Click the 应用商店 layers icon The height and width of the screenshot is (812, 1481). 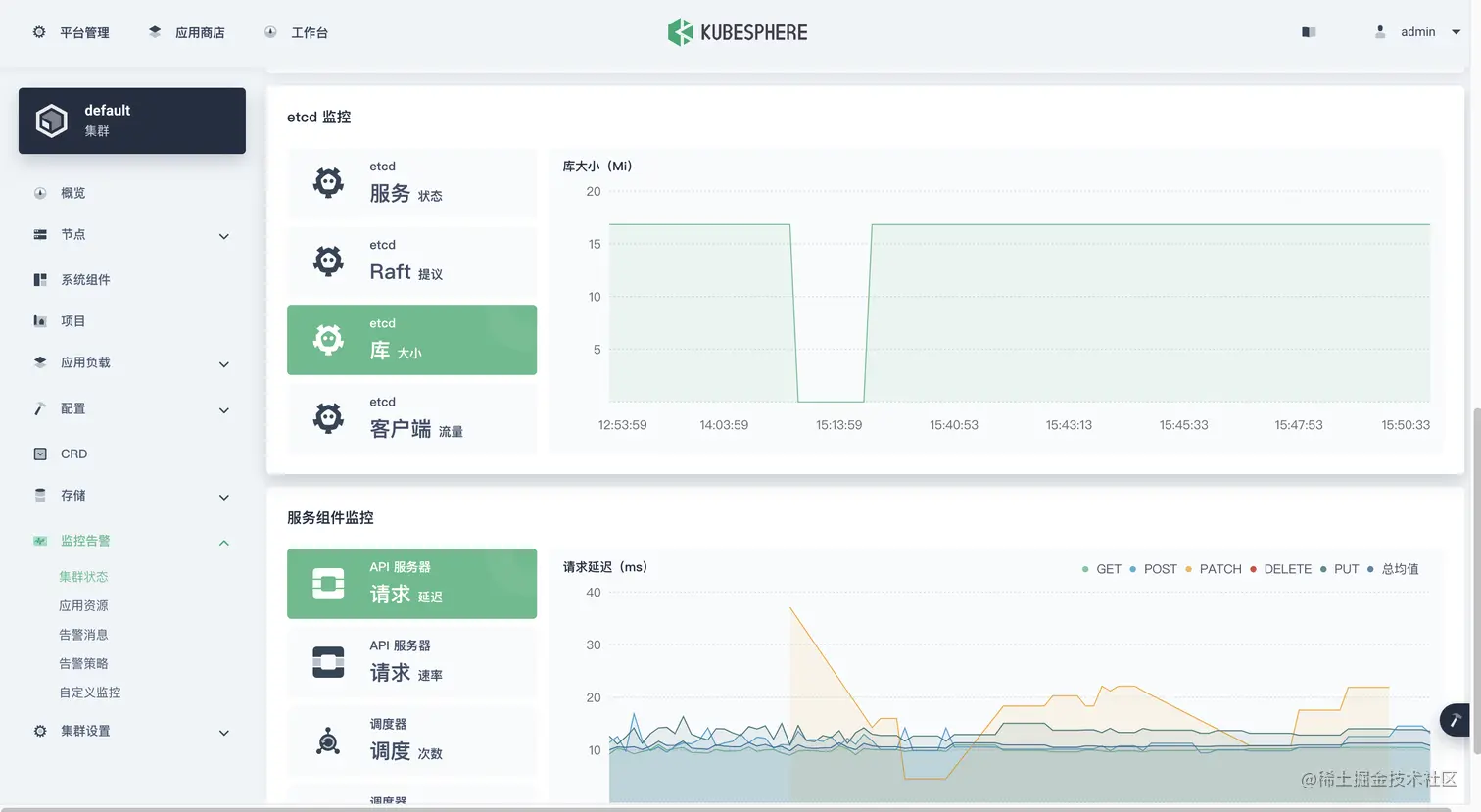[x=155, y=32]
